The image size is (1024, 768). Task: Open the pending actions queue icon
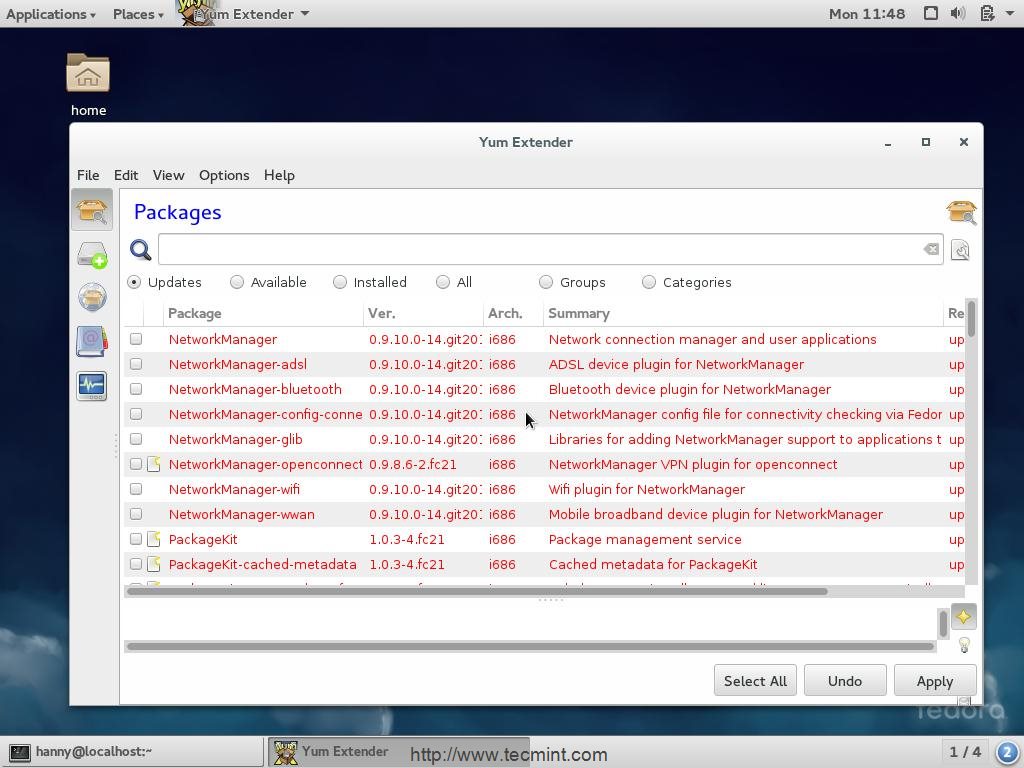(x=91, y=255)
